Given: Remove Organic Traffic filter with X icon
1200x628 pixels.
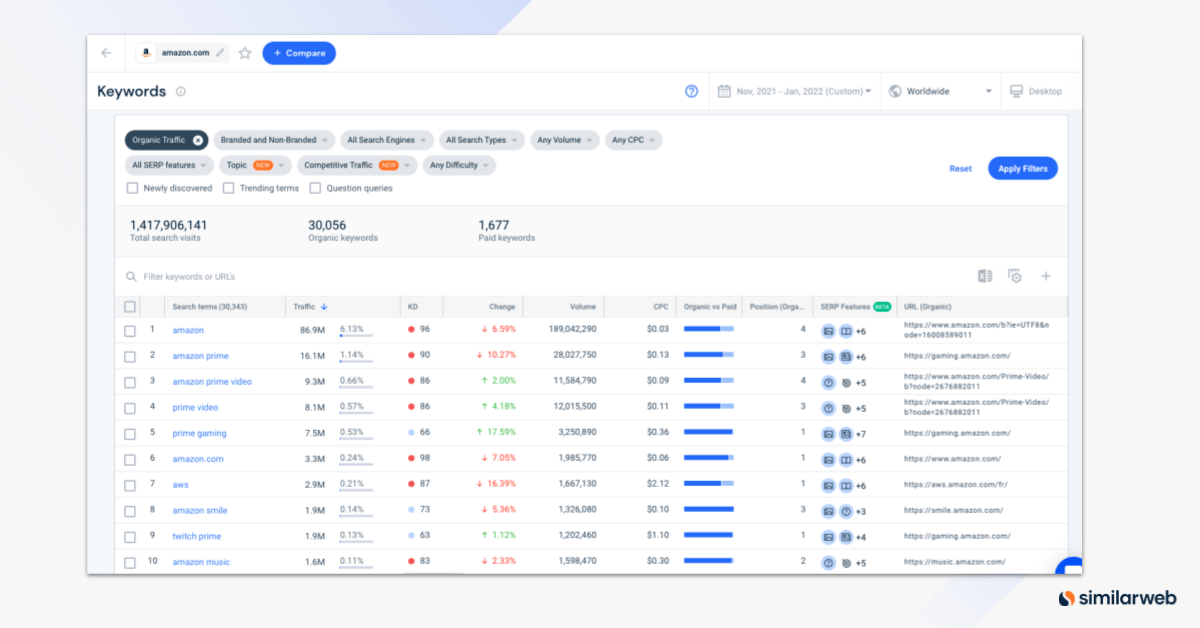Looking at the screenshot, I should click(x=198, y=141).
